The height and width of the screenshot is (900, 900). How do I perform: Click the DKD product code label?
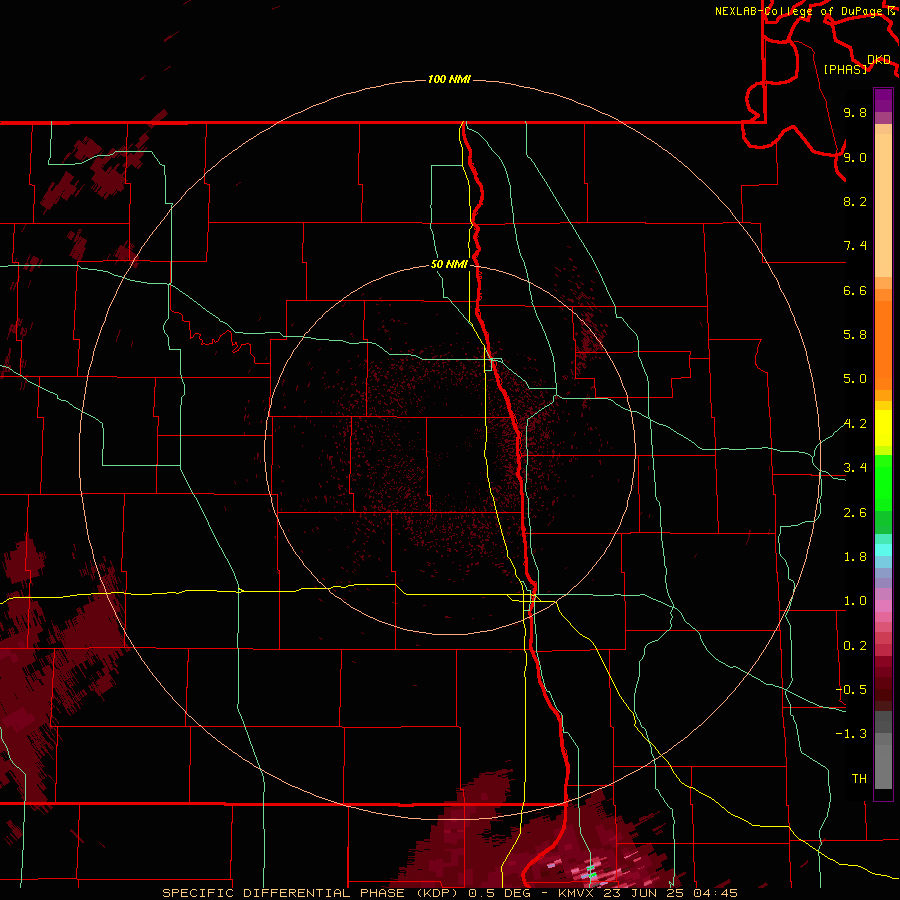click(x=879, y=60)
